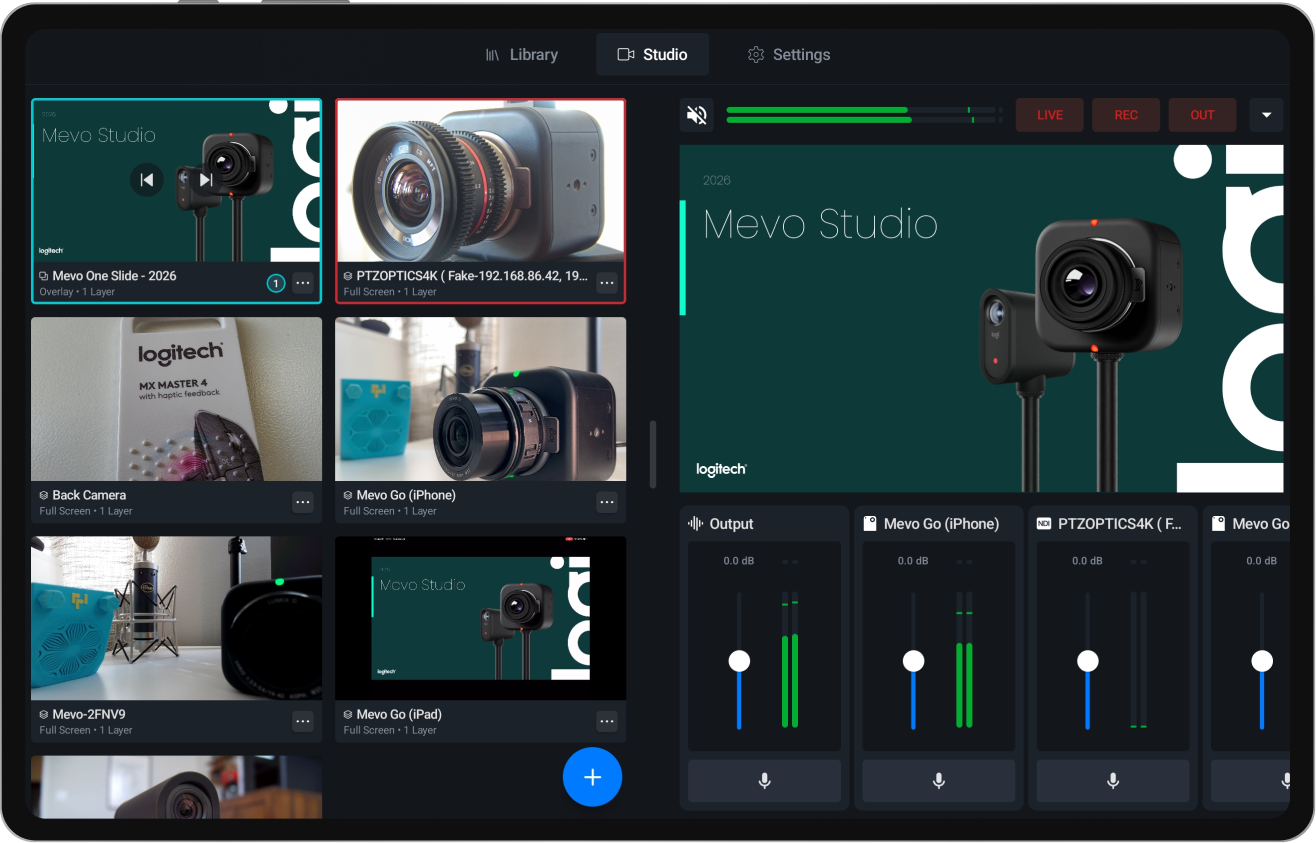Select the skip-forward icon on Mevo One Slide

[205, 180]
